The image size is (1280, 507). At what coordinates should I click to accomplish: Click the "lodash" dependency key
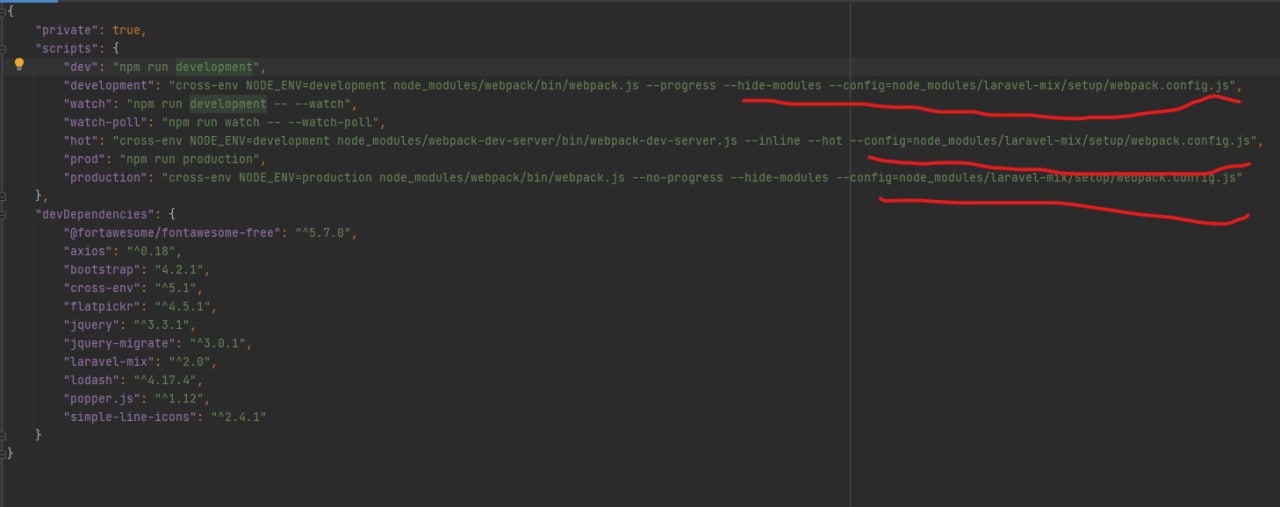pos(91,380)
